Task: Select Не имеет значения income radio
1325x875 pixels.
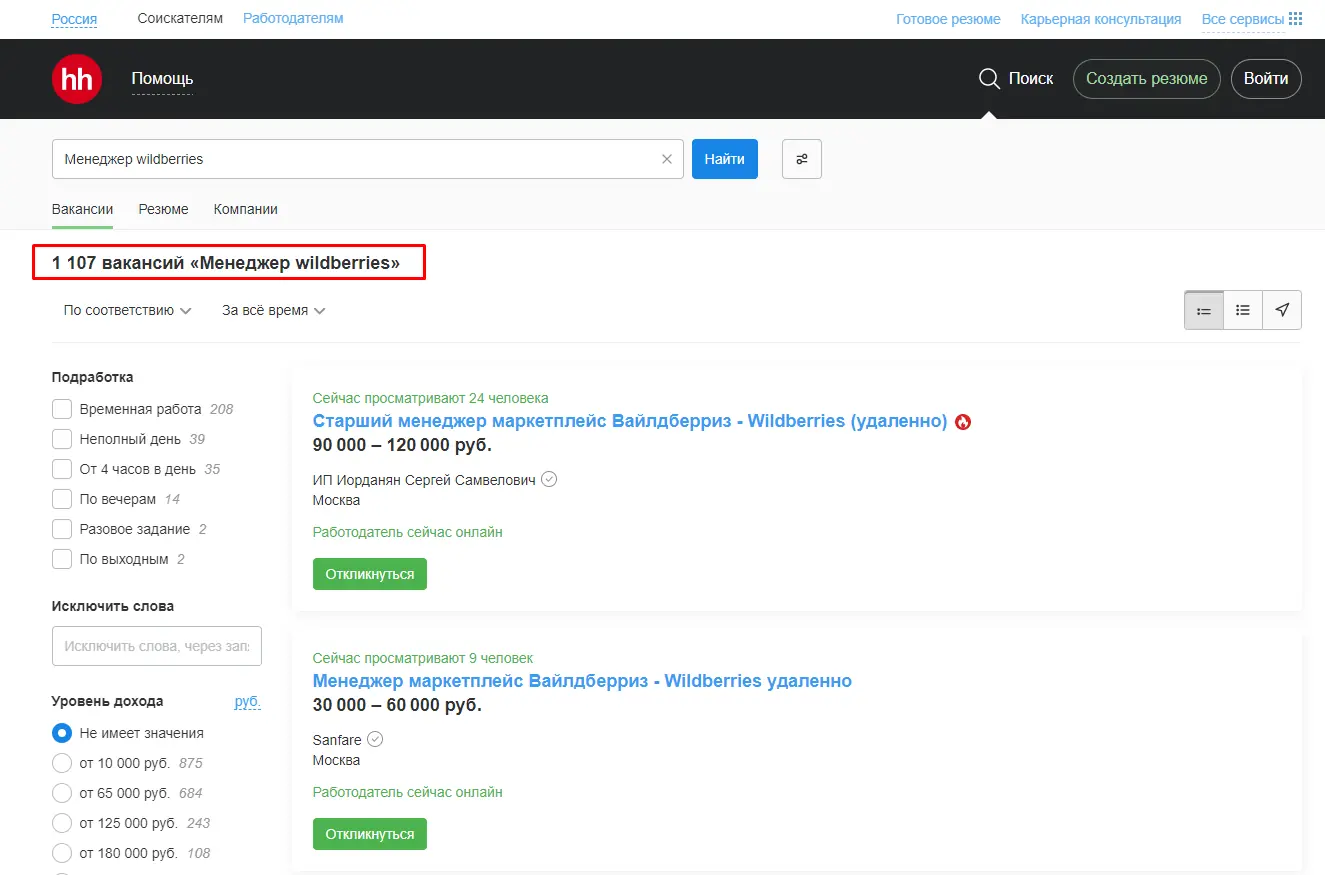Action: coord(62,733)
